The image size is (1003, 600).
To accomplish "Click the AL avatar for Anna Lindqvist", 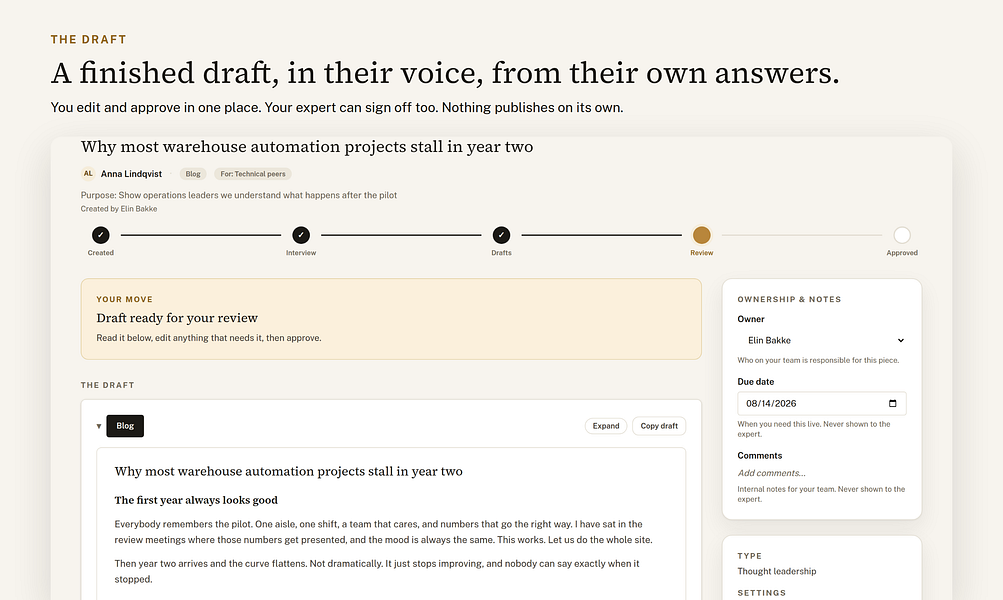I will [x=88, y=173].
